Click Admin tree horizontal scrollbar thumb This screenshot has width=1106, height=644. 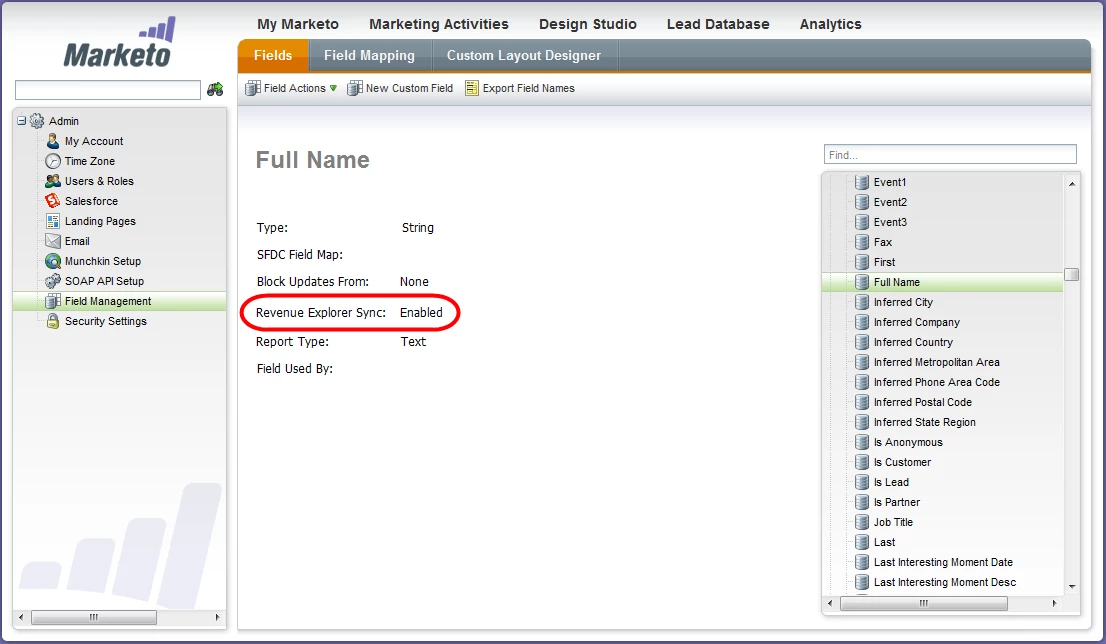(94, 617)
